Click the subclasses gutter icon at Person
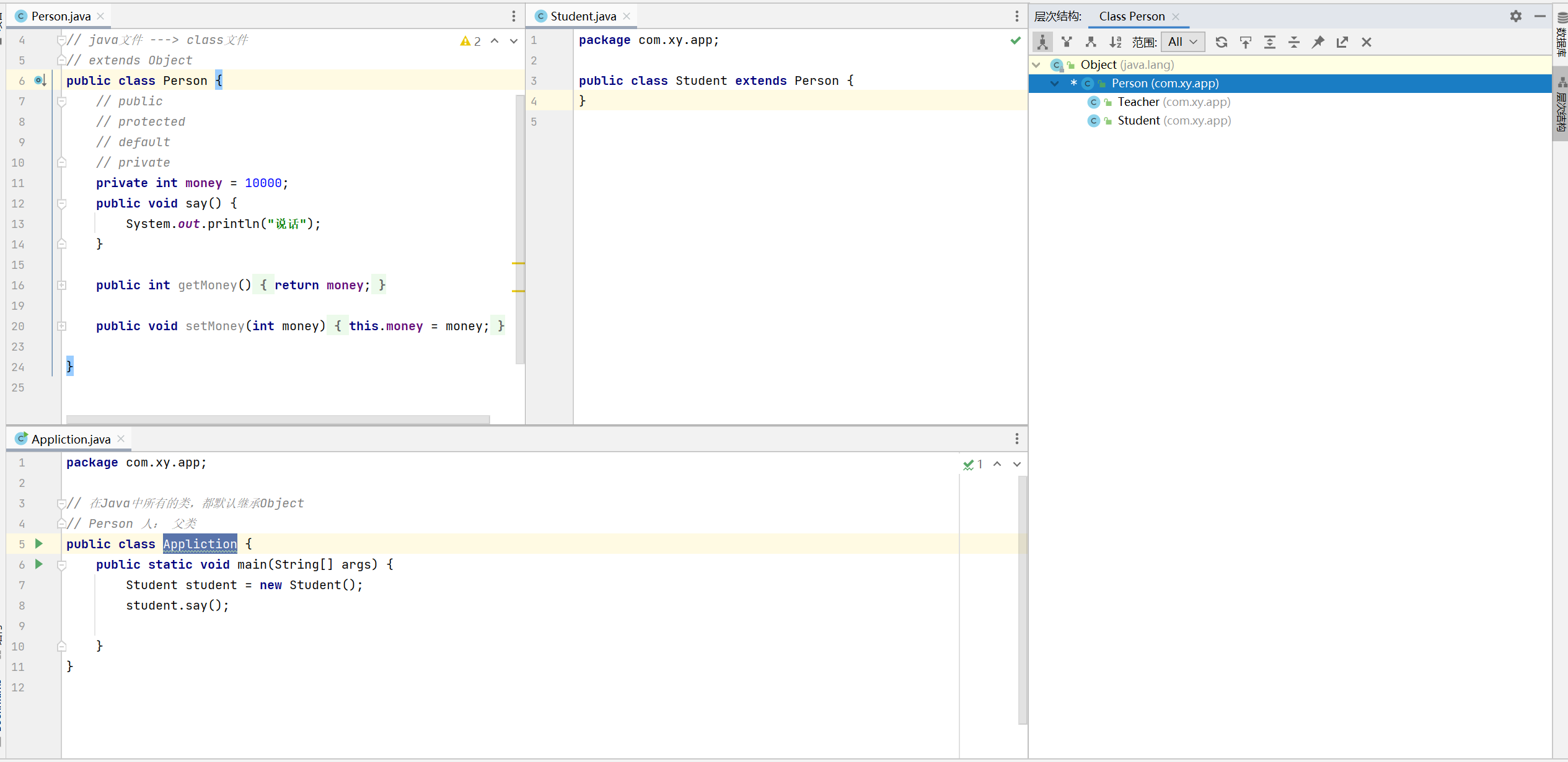 (40, 81)
